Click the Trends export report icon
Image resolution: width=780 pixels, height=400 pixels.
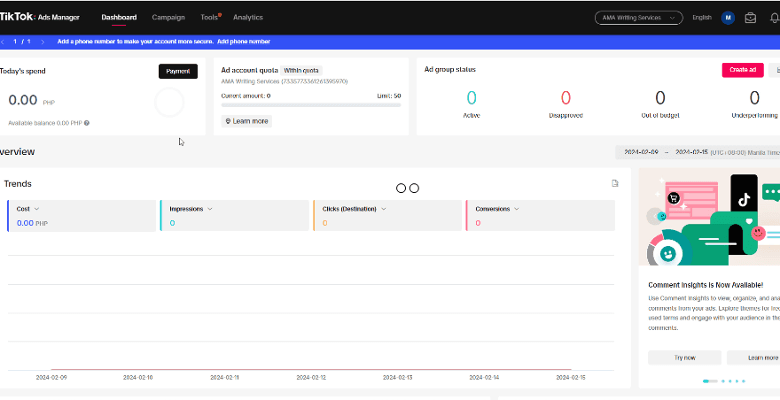[615, 184]
